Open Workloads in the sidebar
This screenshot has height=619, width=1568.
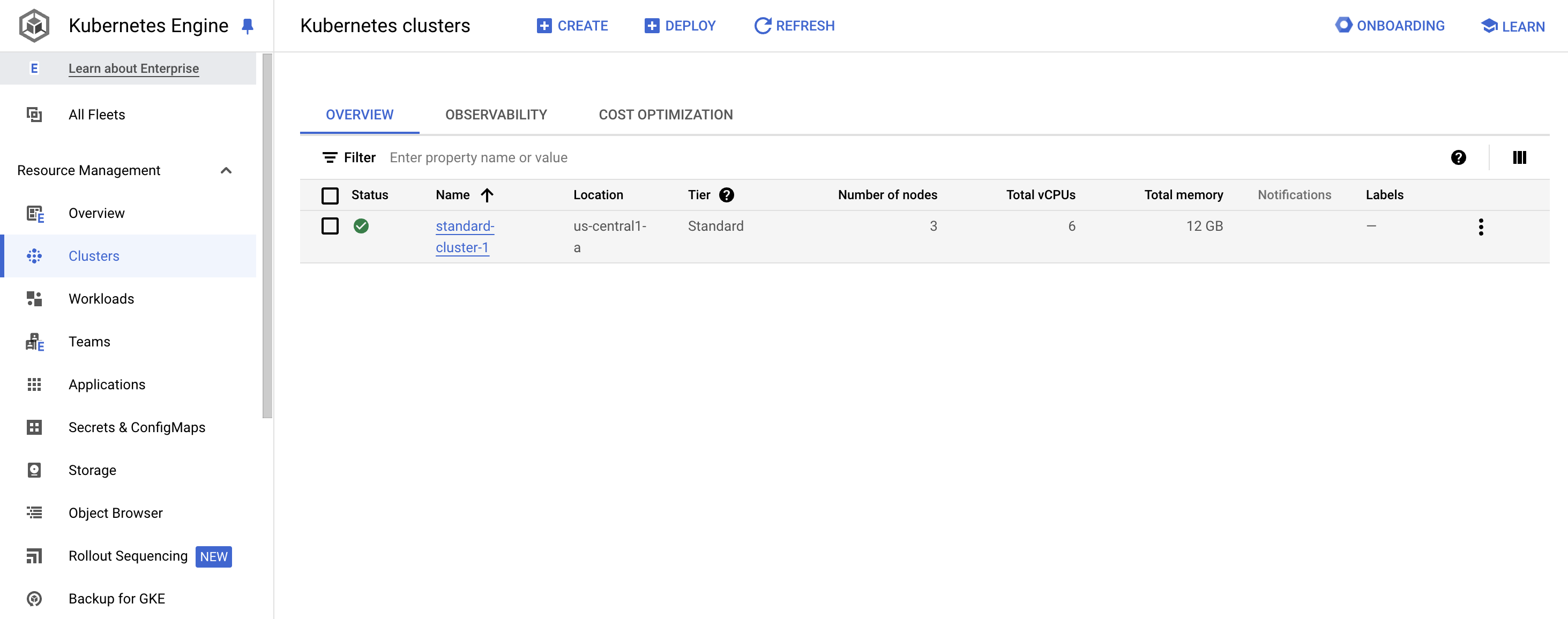click(x=128, y=299)
